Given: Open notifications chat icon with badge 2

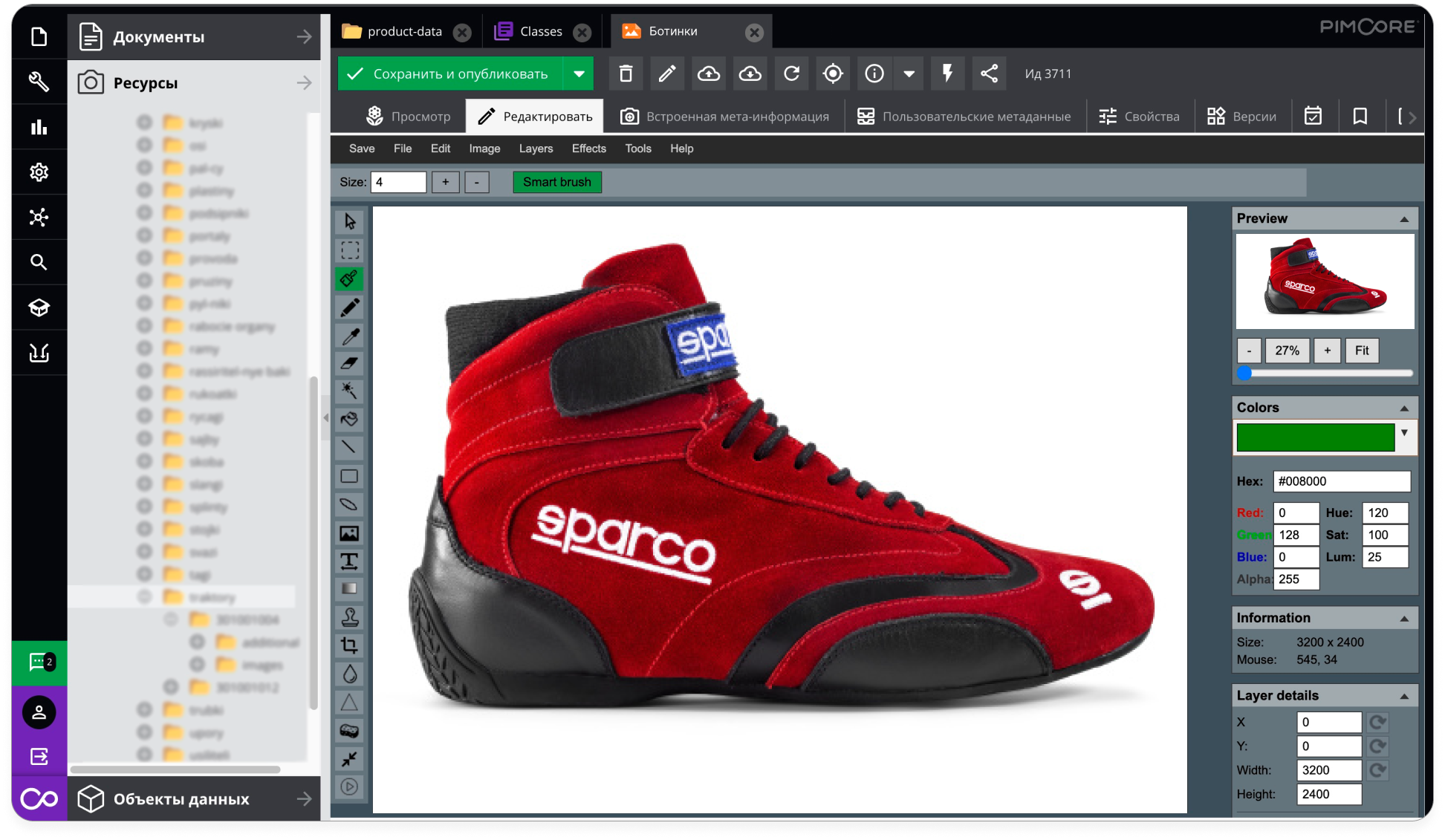Looking at the screenshot, I should [x=39, y=662].
